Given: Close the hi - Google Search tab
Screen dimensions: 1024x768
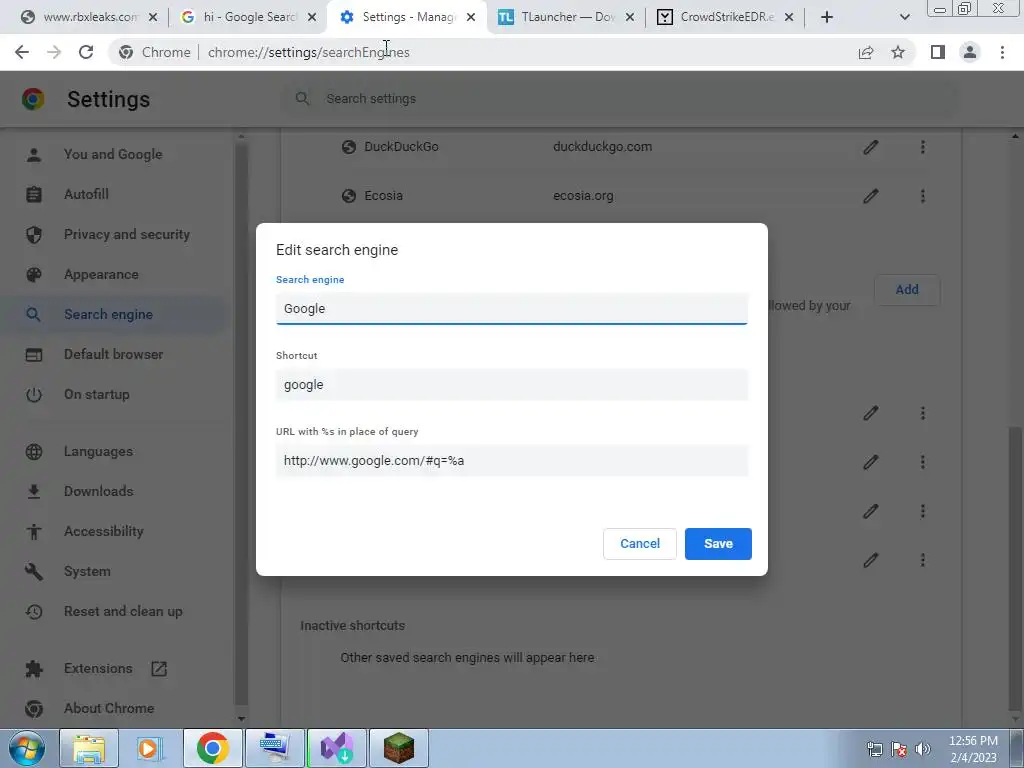Looking at the screenshot, I should click(x=312, y=17).
